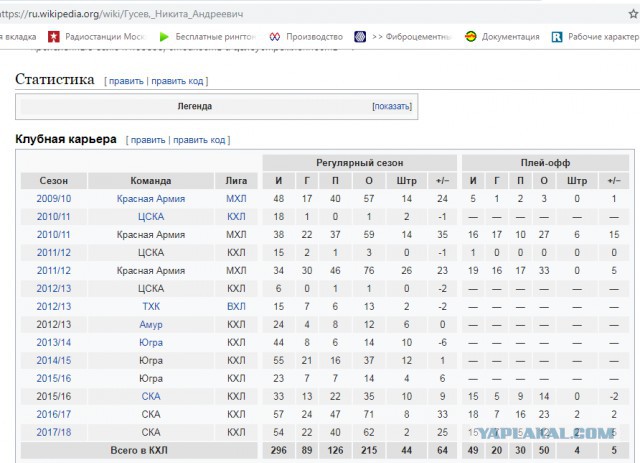This screenshot has width=640, height=463.
Task: Click total points value 215
Action: 369,450
